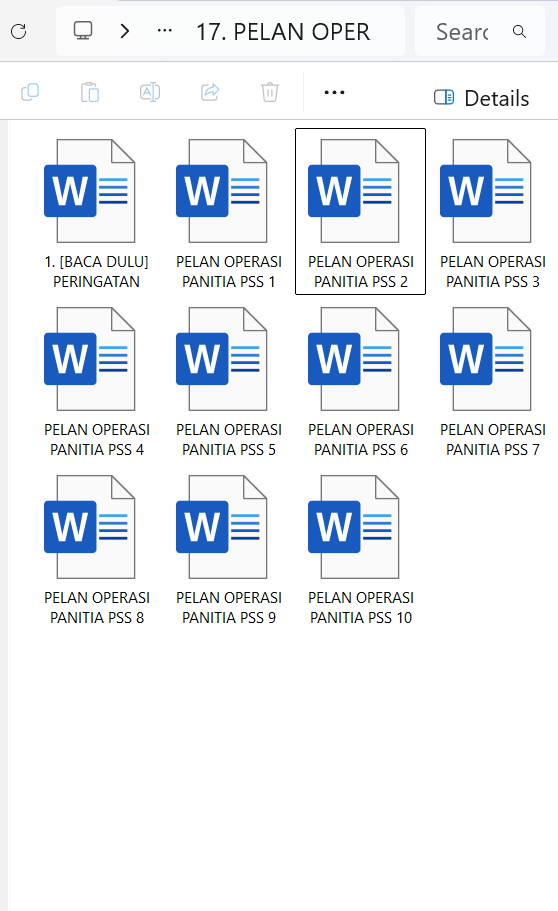Screen dimensions: 558x911
Task: Click the 17. PELAN OPER breadcrumb folder
Action: [x=283, y=32]
